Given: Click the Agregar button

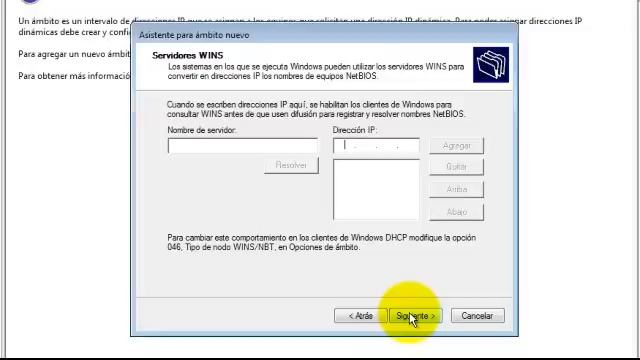Looking at the screenshot, I should coord(456,146).
